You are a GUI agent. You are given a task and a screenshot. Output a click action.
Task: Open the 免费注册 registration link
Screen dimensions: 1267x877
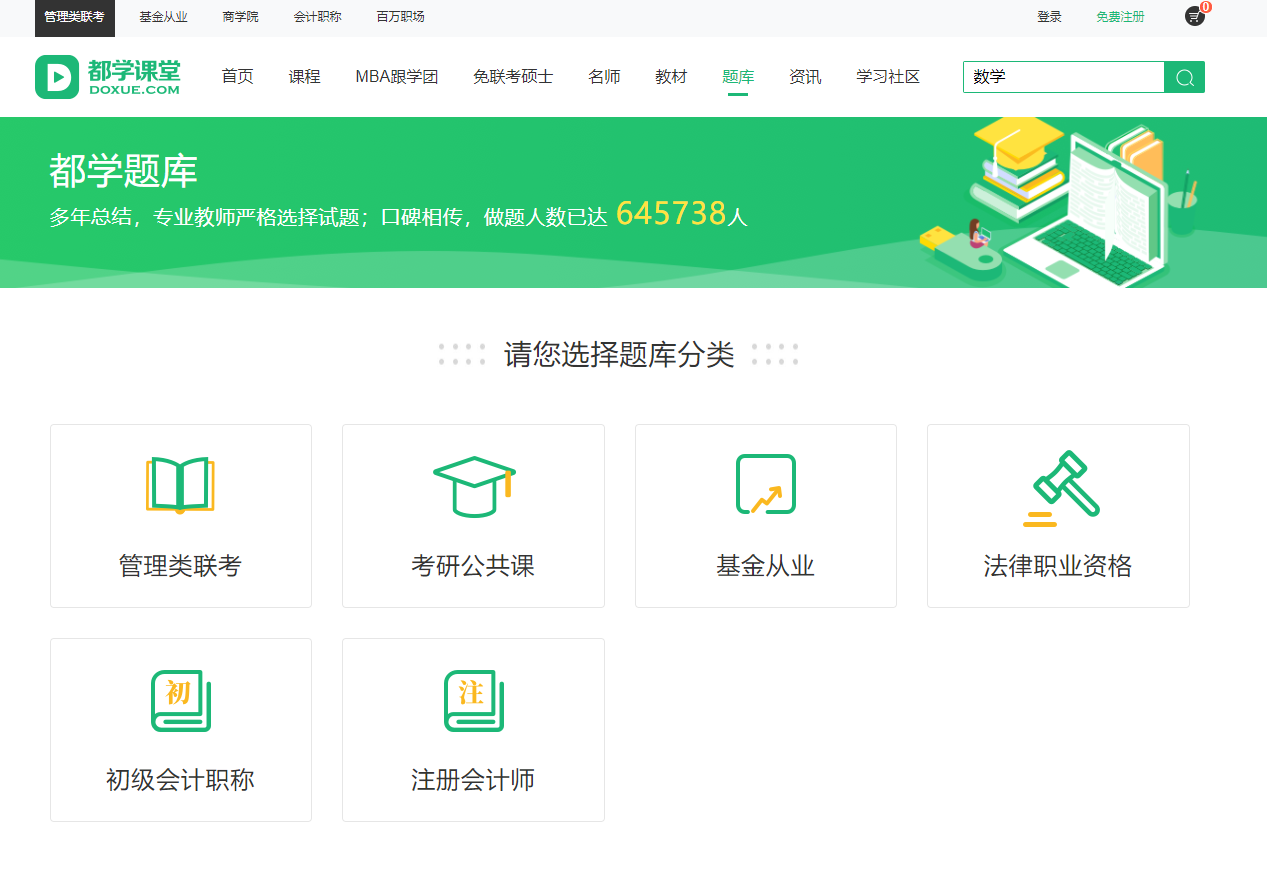[x=1119, y=17]
